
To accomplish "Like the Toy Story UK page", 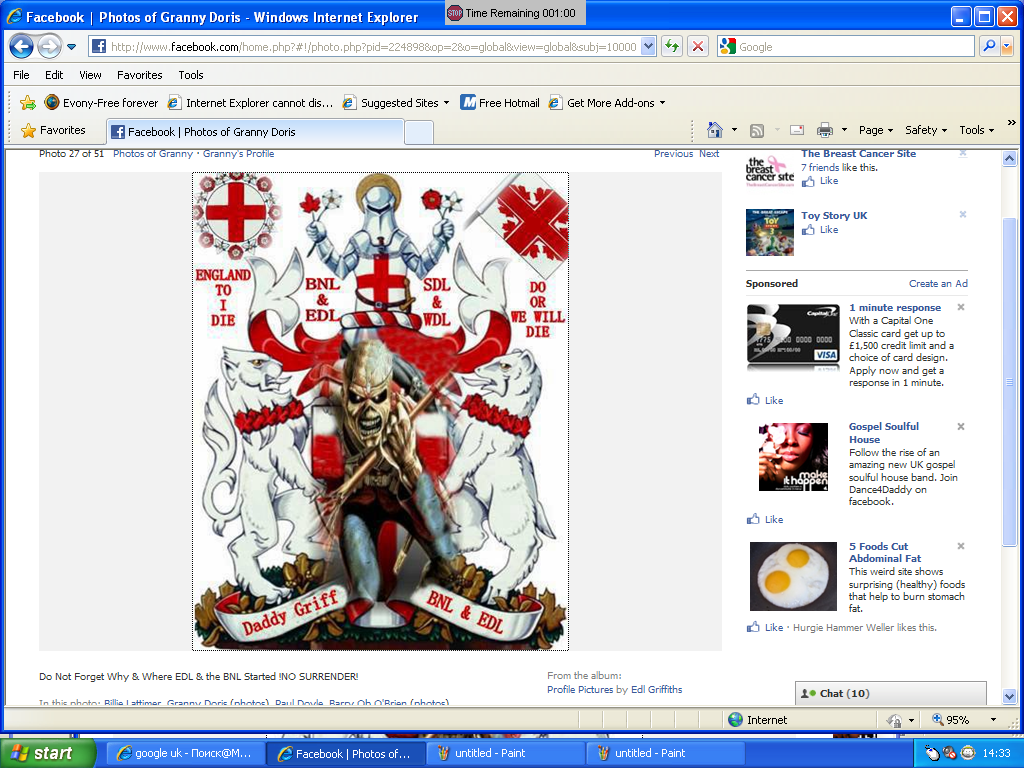I will (x=828, y=230).
